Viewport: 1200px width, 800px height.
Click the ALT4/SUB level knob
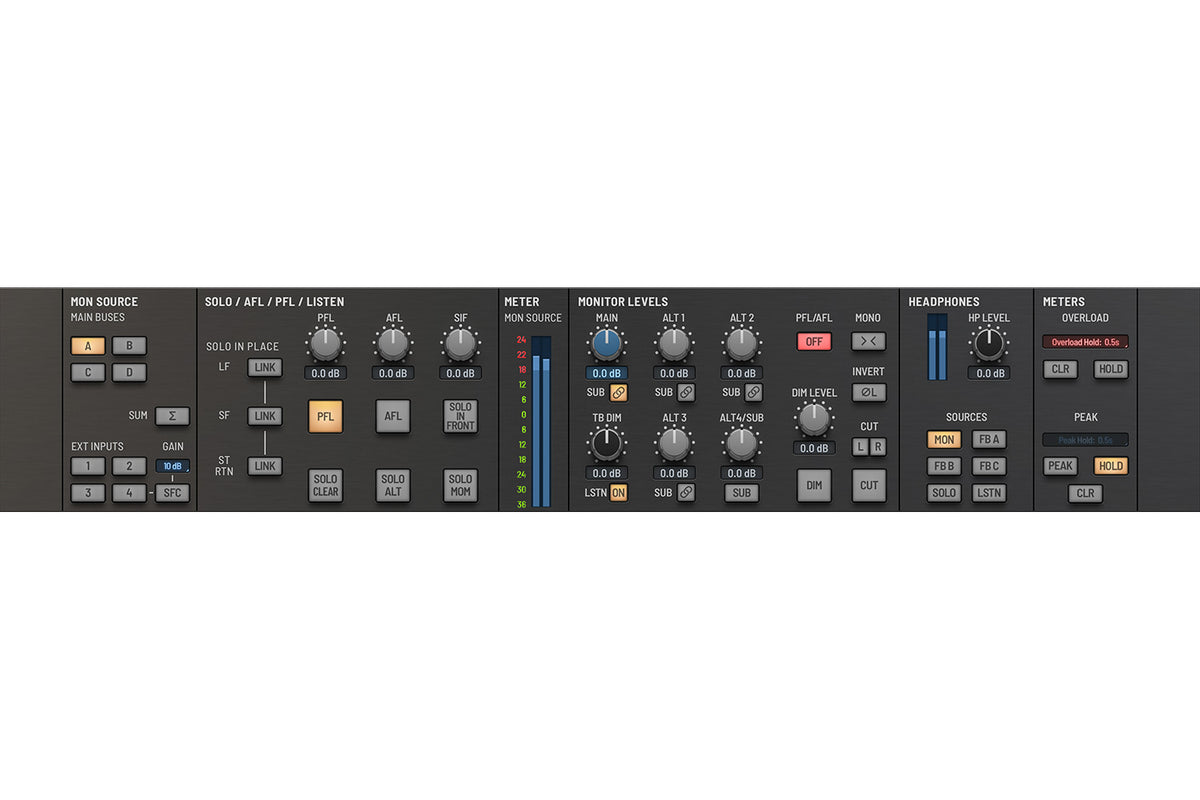point(741,444)
